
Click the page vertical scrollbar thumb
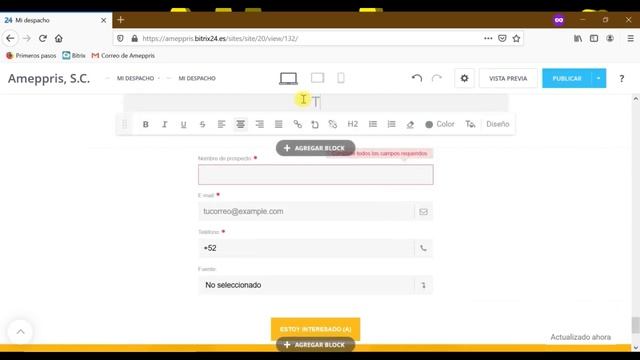click(636, 325)
